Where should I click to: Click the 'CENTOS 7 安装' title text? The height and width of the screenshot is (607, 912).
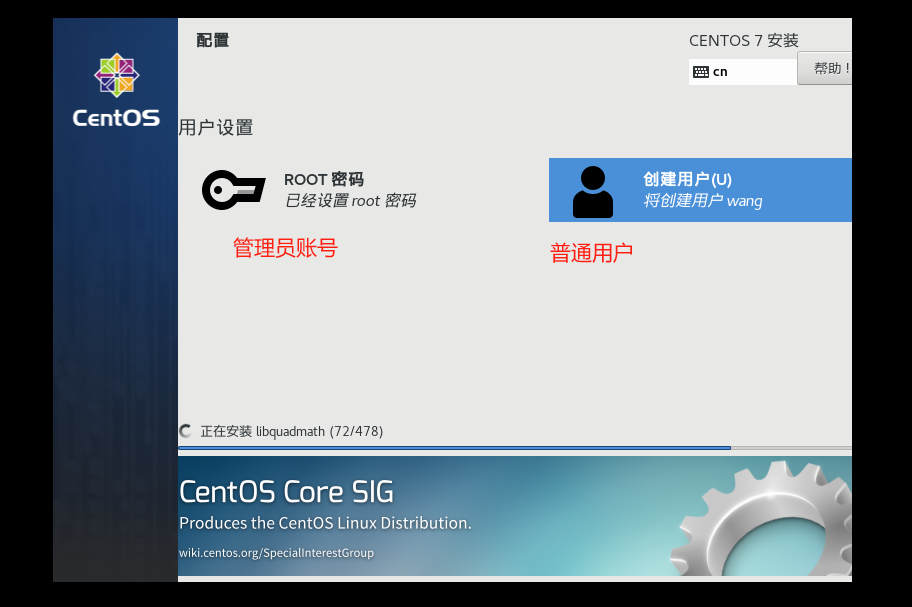(743, 40)
